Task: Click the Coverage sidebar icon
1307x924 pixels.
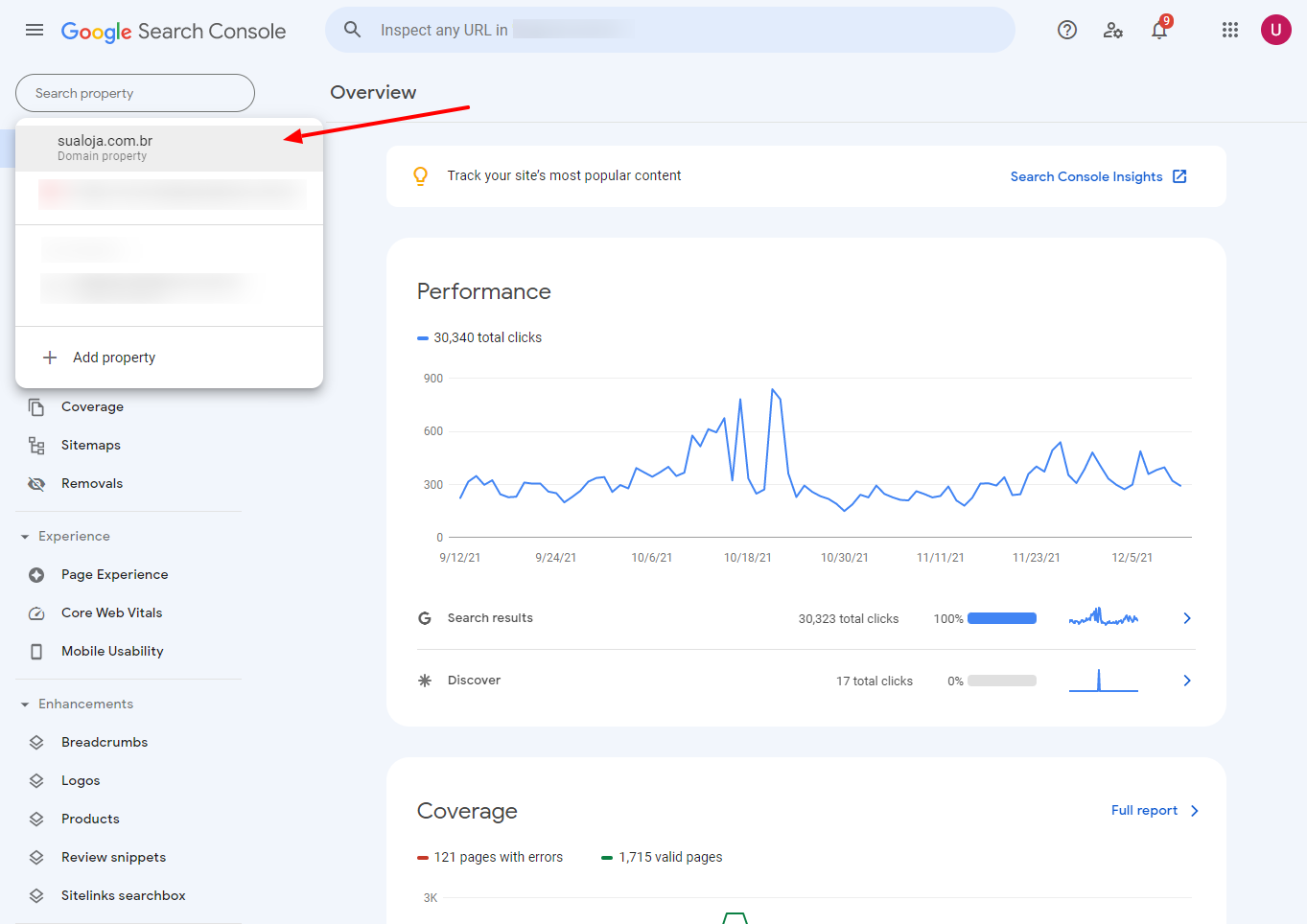Action: coord(36,407)
